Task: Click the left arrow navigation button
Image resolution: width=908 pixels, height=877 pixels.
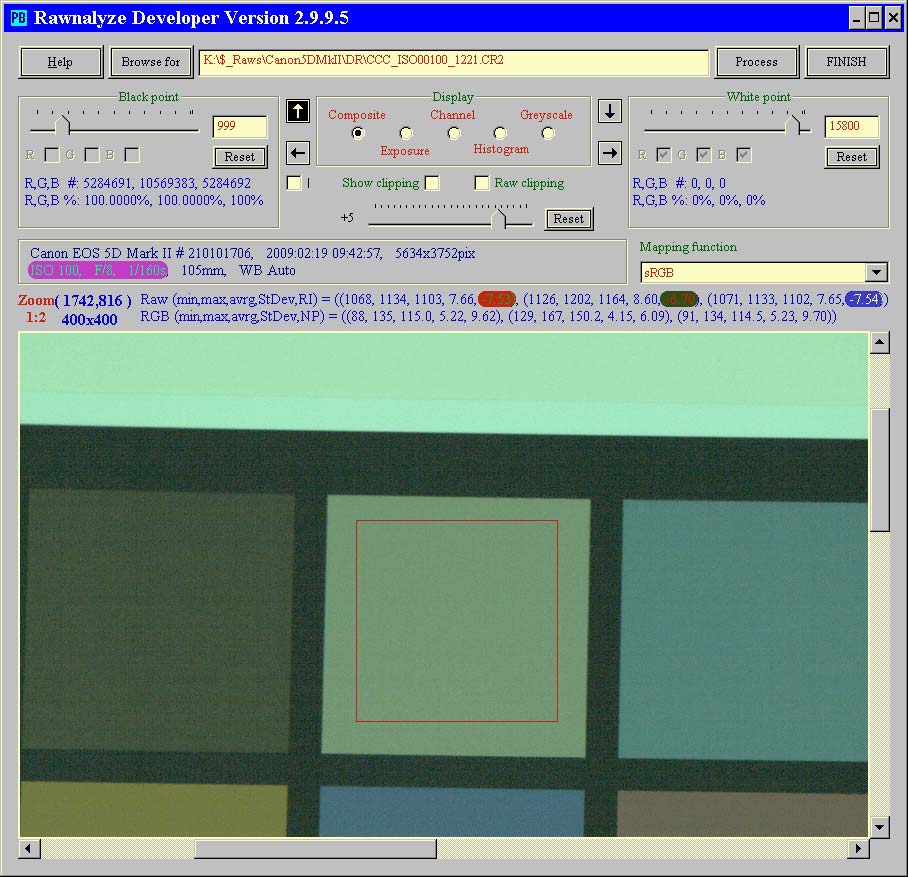Action: coord(298,153)
